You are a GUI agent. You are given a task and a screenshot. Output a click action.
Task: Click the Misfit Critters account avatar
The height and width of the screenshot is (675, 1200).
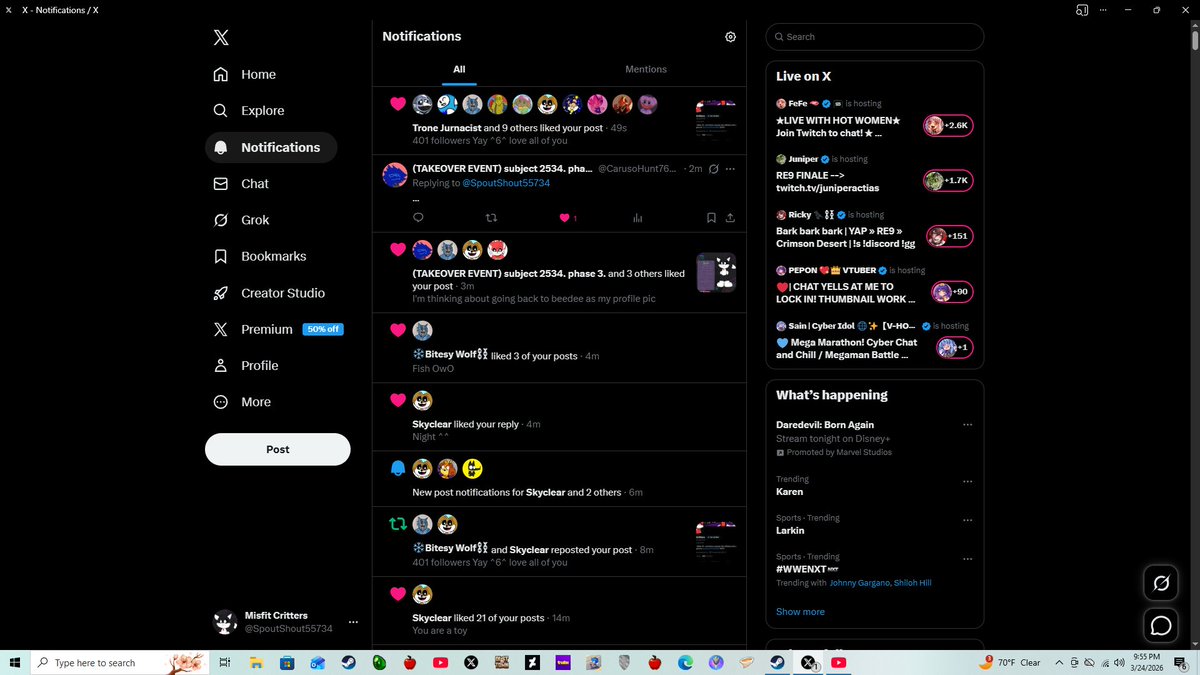(225, 622)
